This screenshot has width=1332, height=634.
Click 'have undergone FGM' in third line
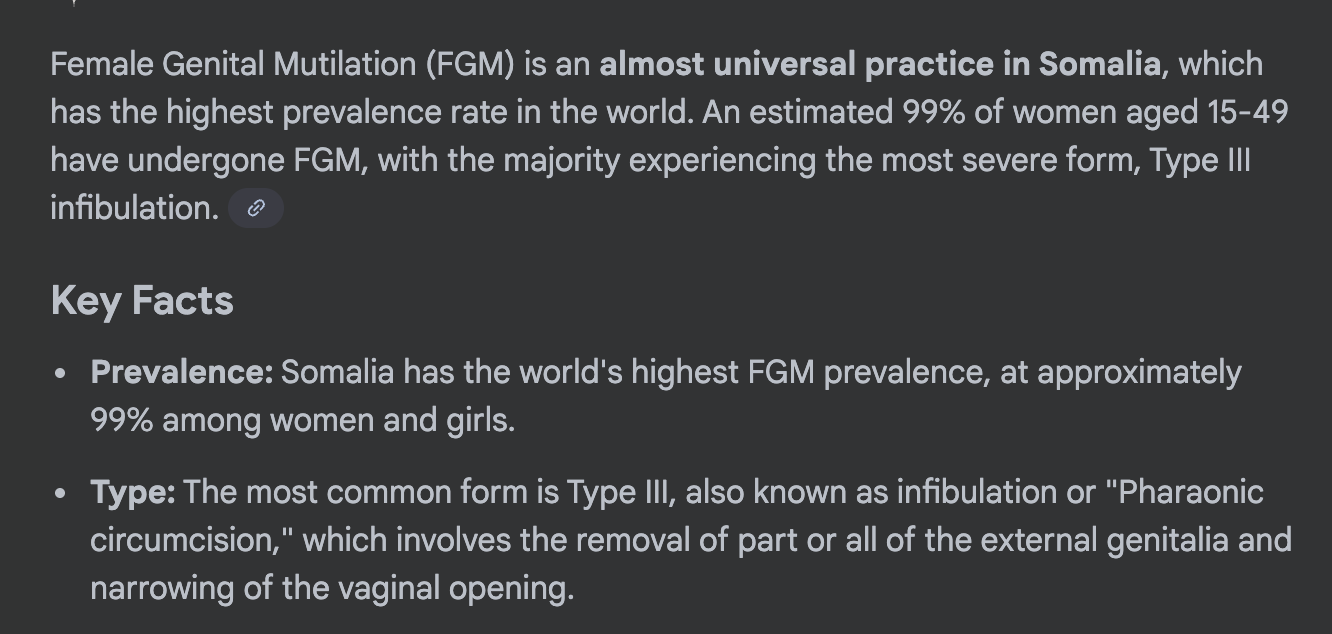tap(208, 160)
